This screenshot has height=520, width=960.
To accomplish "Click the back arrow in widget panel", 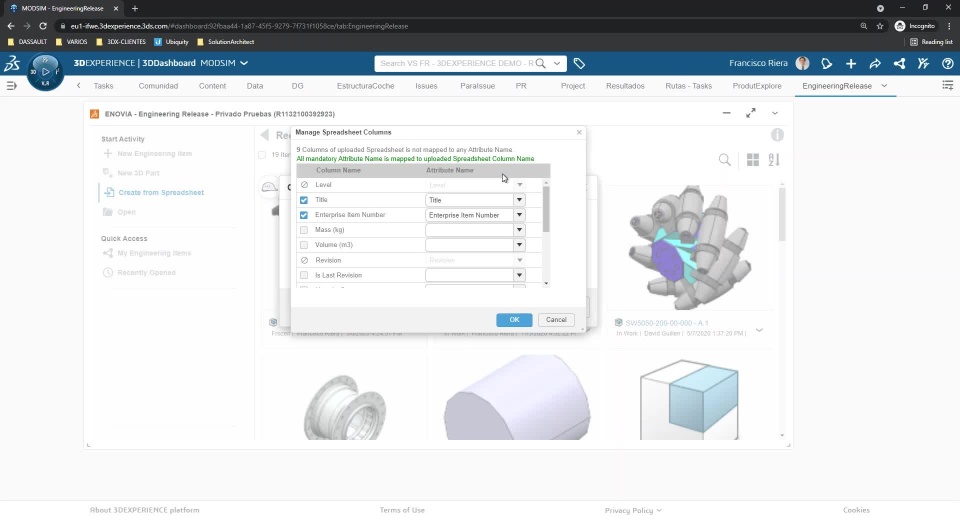I will point(264,135).
